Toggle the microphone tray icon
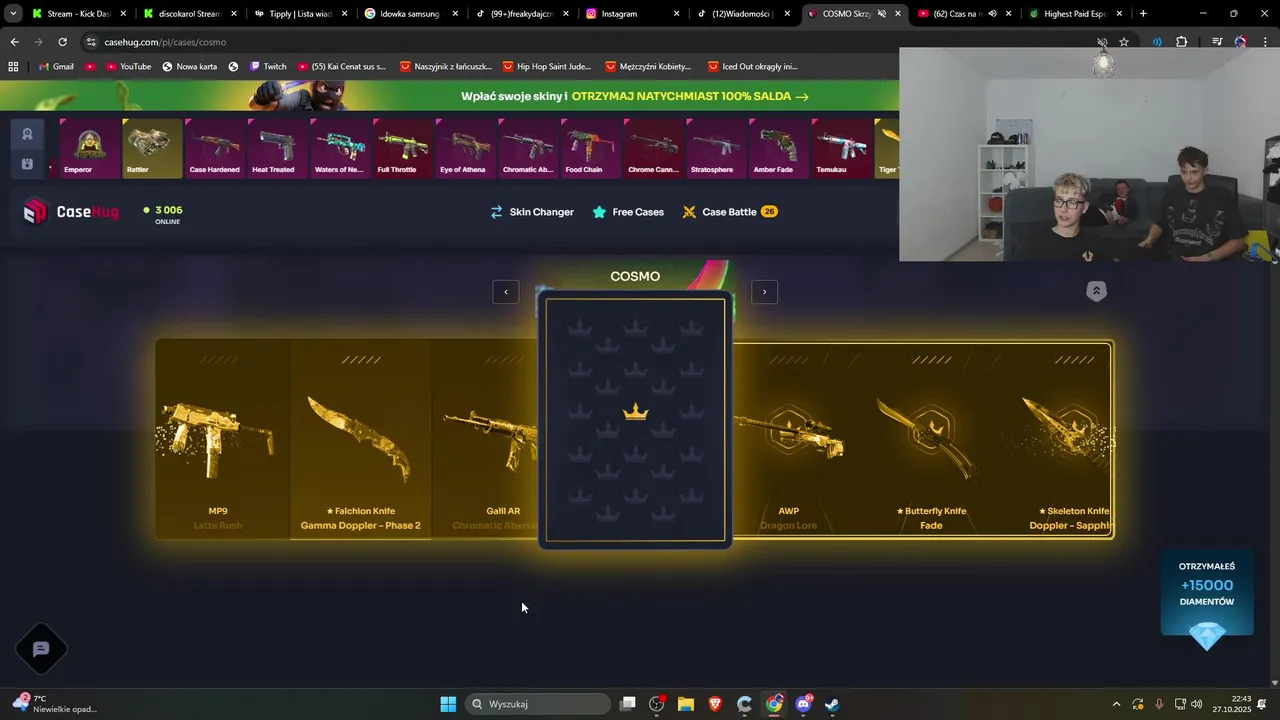 point(1159,704)
